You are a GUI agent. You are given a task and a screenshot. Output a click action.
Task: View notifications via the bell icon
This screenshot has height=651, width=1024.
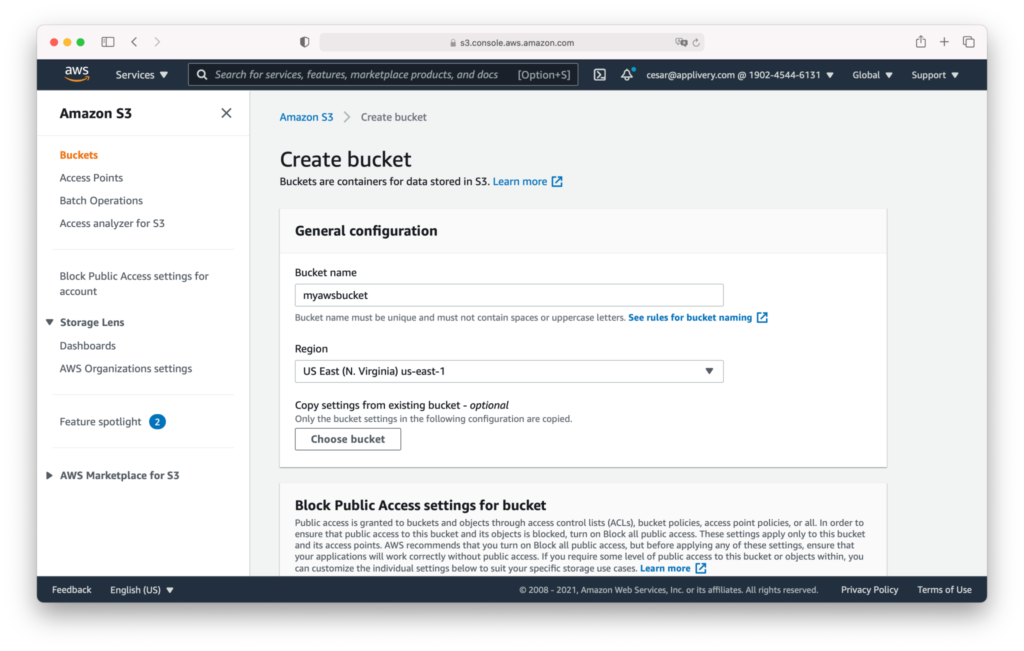point(626,74)
